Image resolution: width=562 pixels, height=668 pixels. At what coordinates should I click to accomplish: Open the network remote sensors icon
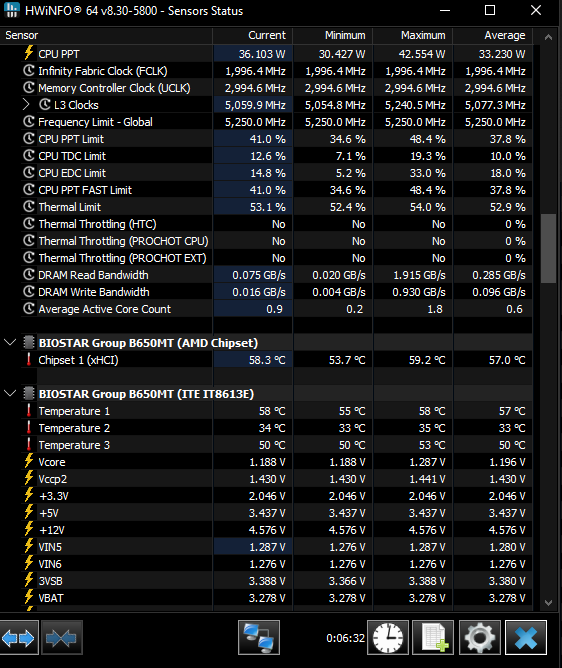click(259, 638)
